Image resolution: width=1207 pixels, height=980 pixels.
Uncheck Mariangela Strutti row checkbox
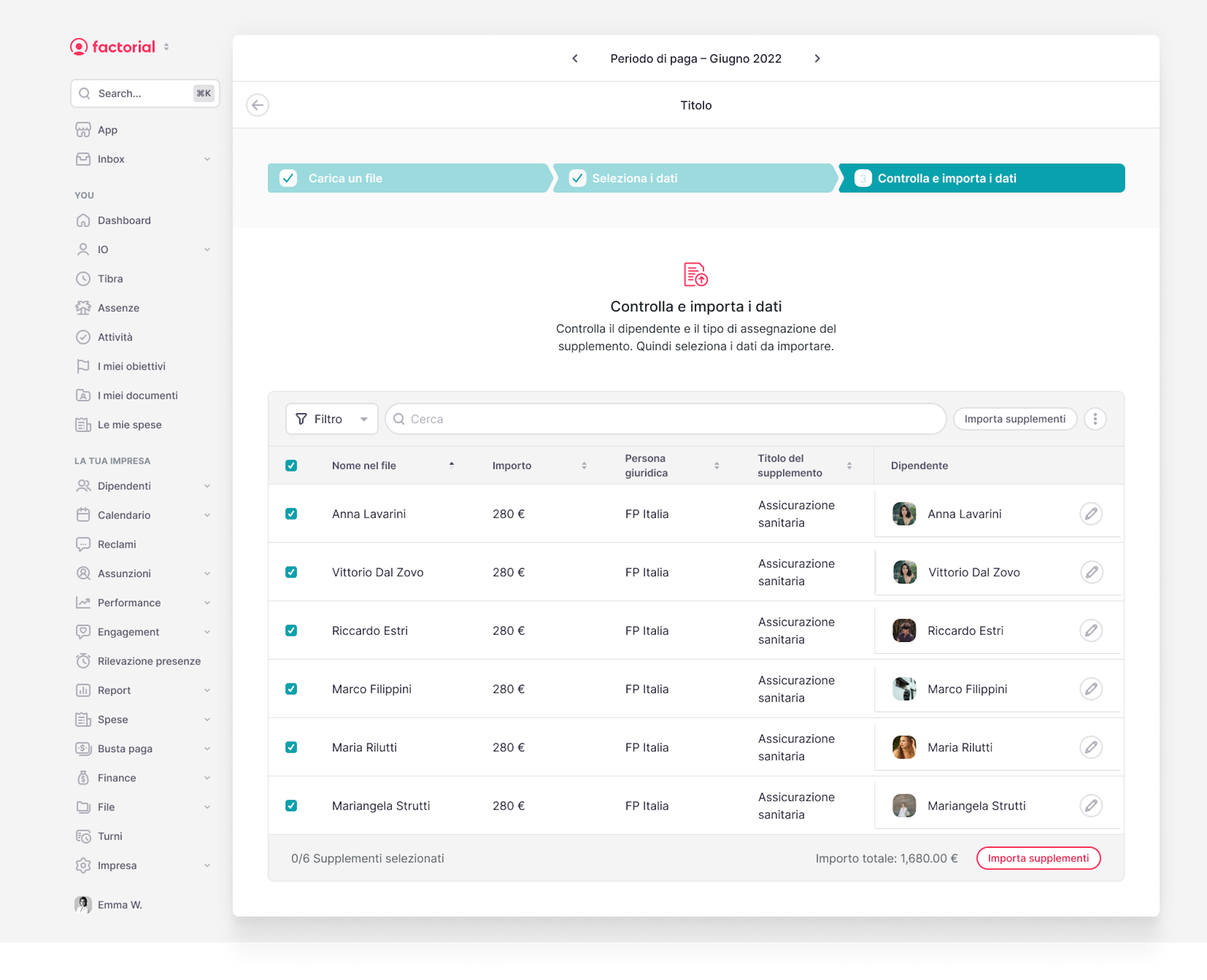[x=291, y=806]
